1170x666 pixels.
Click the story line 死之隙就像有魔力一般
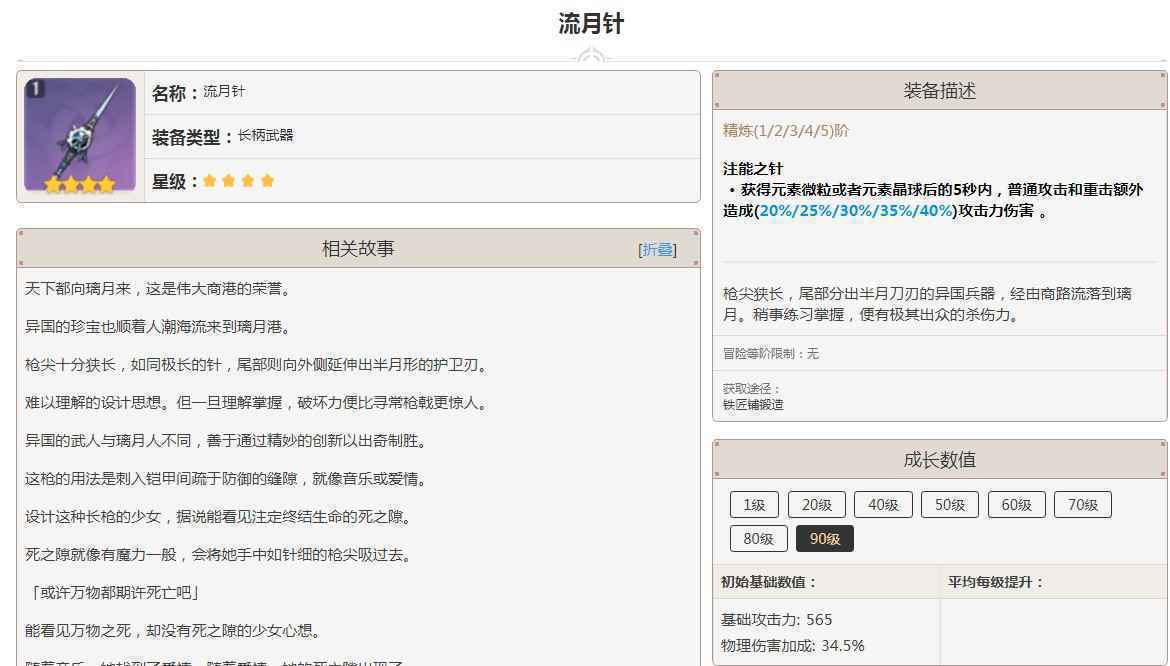pyautogui.click(x=219, y=555)
